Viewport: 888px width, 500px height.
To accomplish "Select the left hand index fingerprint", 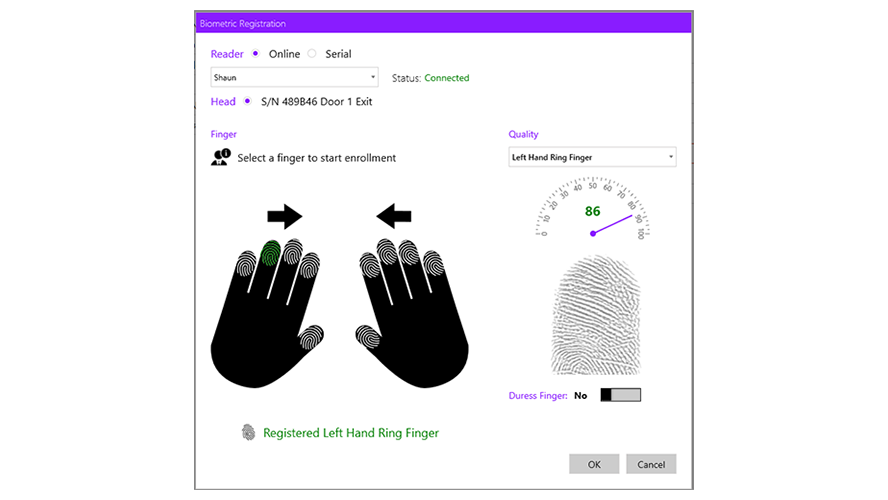I will point(310,266).
